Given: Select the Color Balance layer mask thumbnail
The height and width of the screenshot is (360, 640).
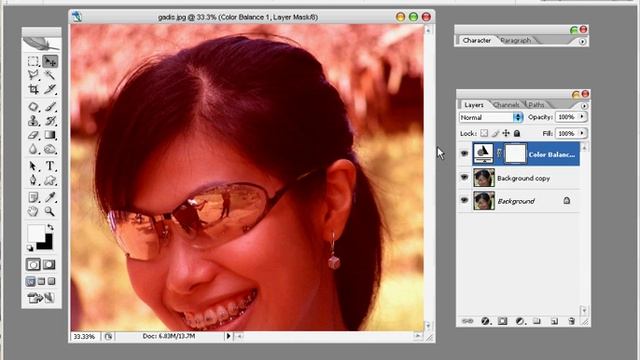Looking at the screenshot, I should (516, 154).
